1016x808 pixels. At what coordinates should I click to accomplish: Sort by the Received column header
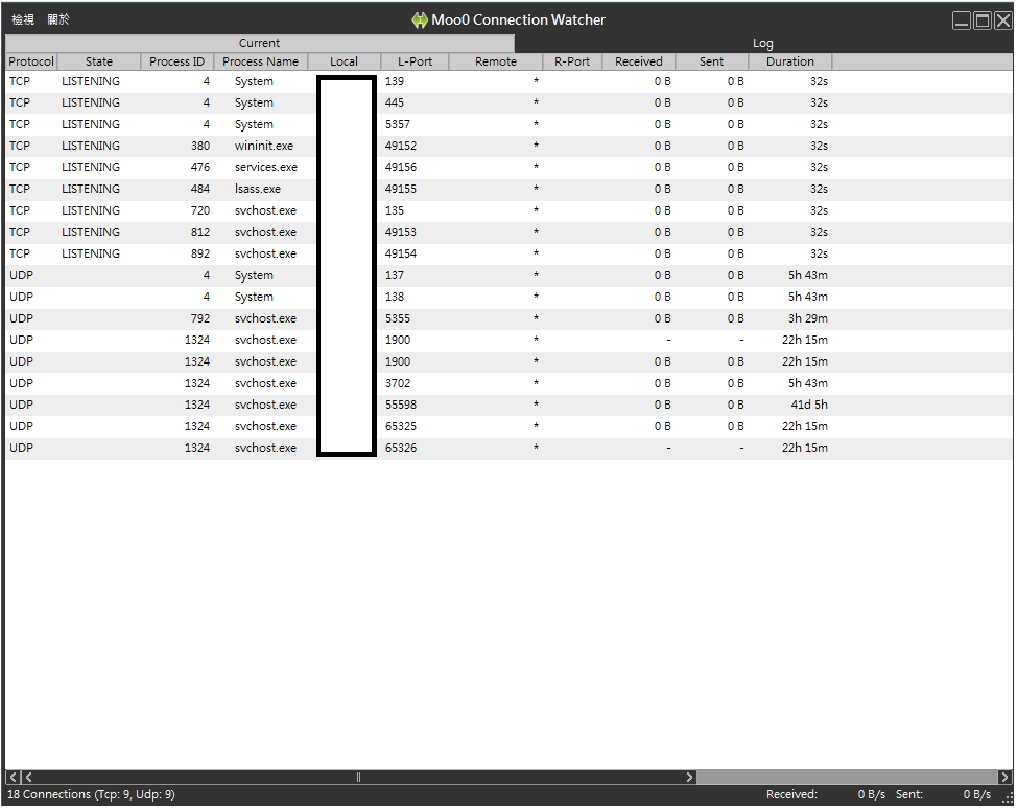point(639,62)
